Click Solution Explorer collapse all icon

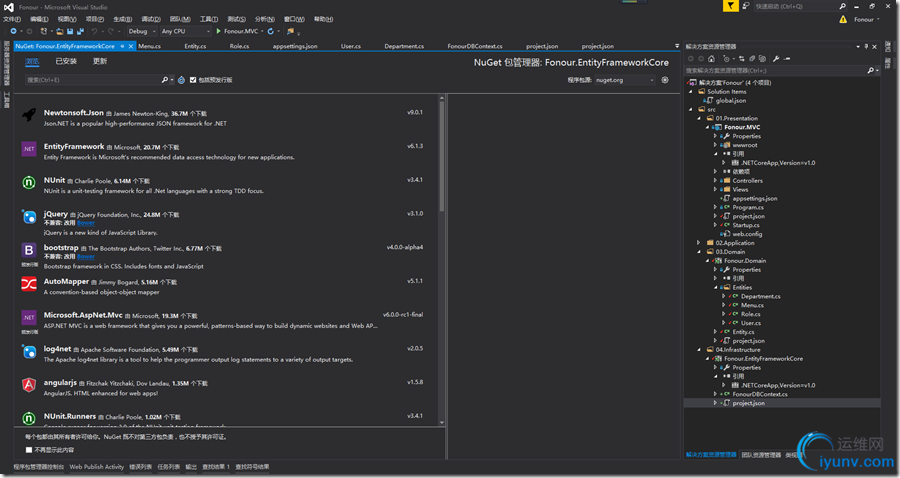(752, 59)
